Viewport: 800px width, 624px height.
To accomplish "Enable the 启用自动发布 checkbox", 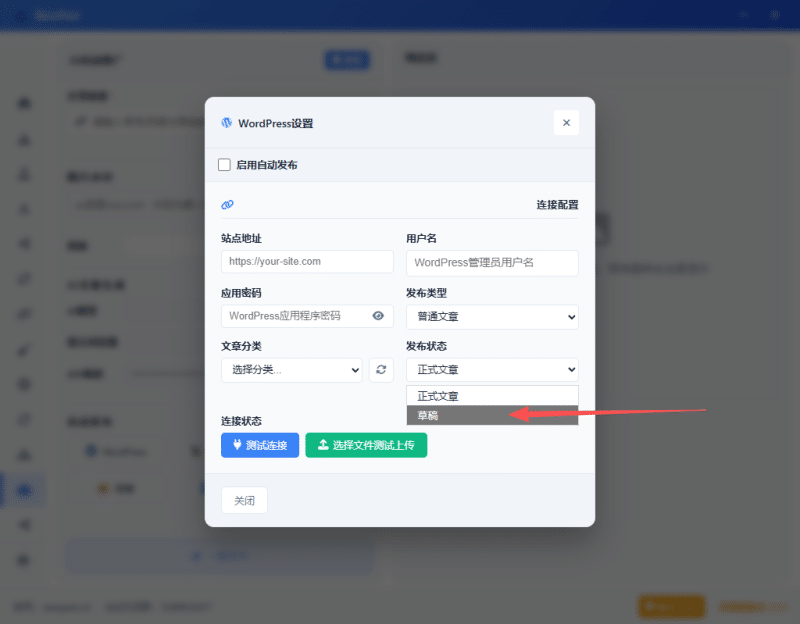I will 225,165.
